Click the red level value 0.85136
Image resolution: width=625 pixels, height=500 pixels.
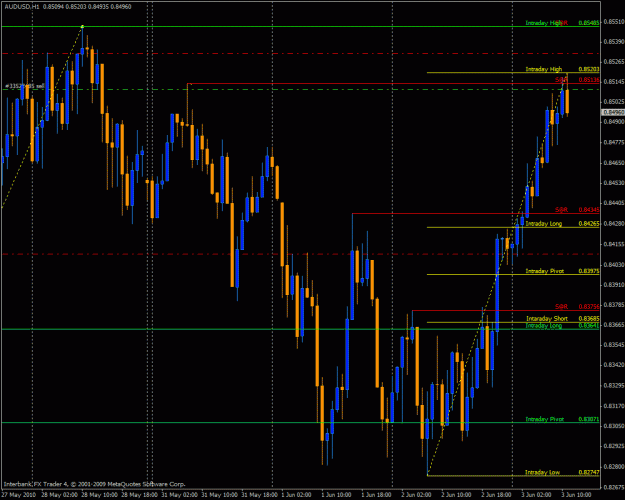coord(589,80)
